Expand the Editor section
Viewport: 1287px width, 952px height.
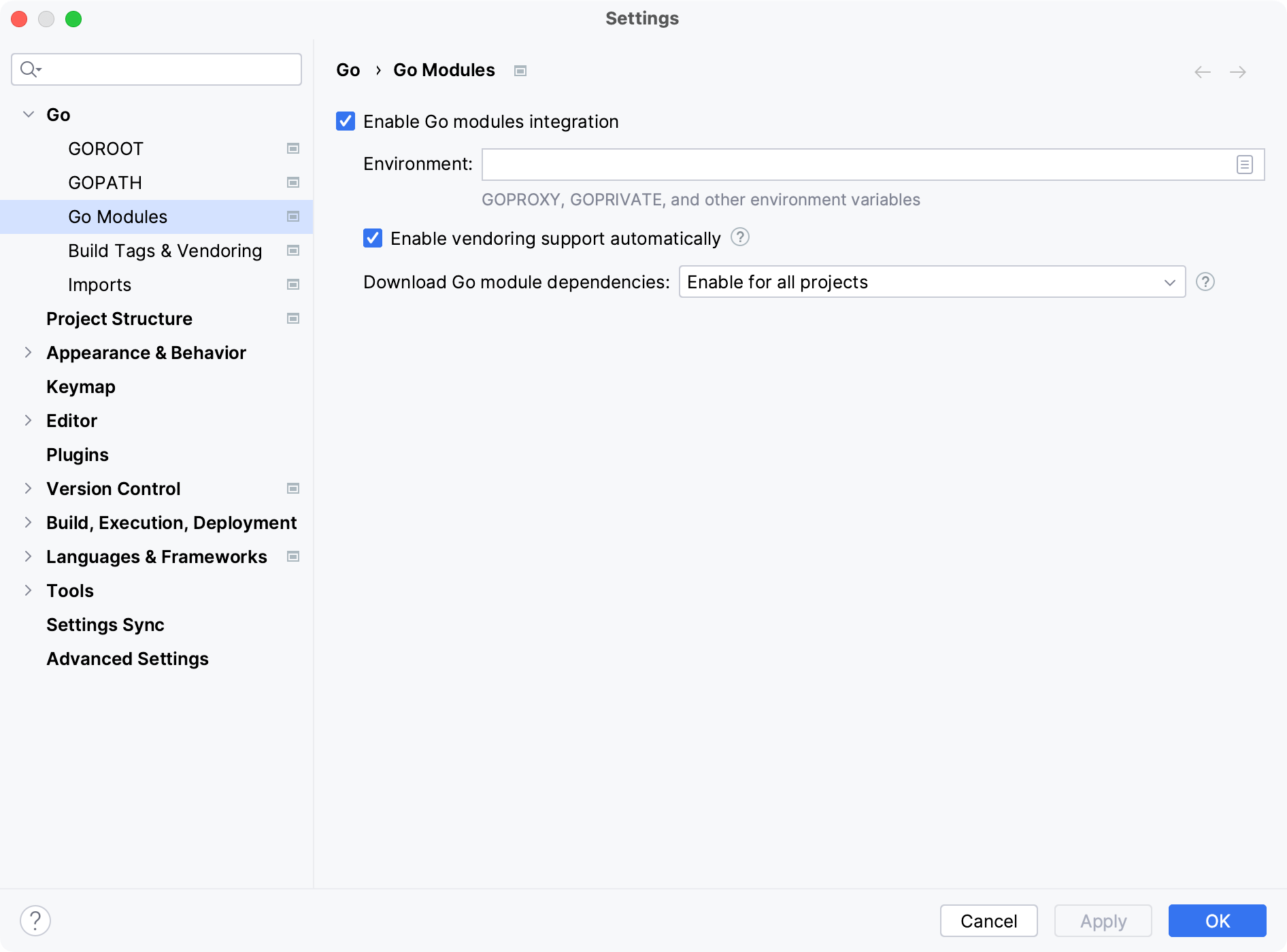[29, 420]
